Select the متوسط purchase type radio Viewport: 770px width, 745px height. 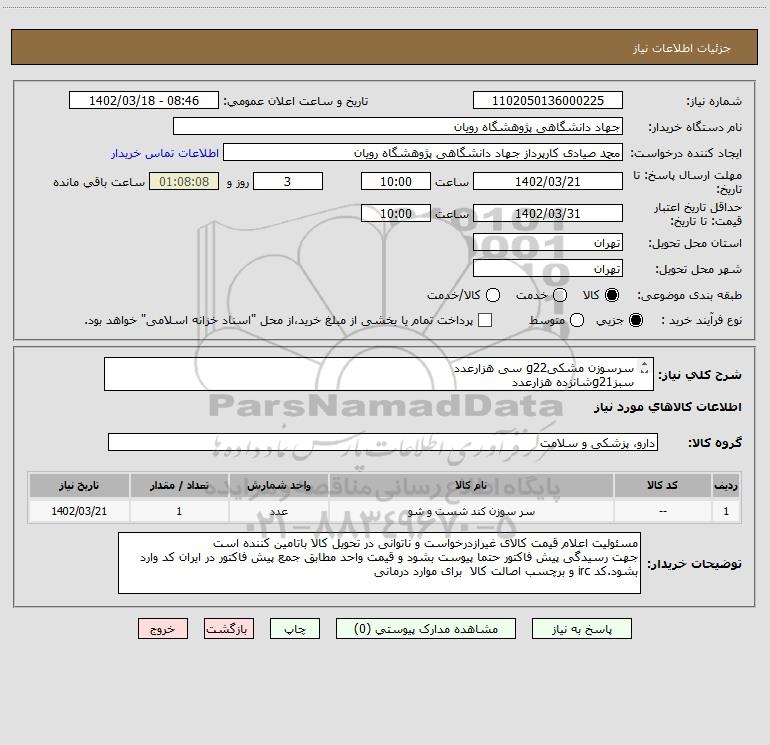click(x=577, y=320)
